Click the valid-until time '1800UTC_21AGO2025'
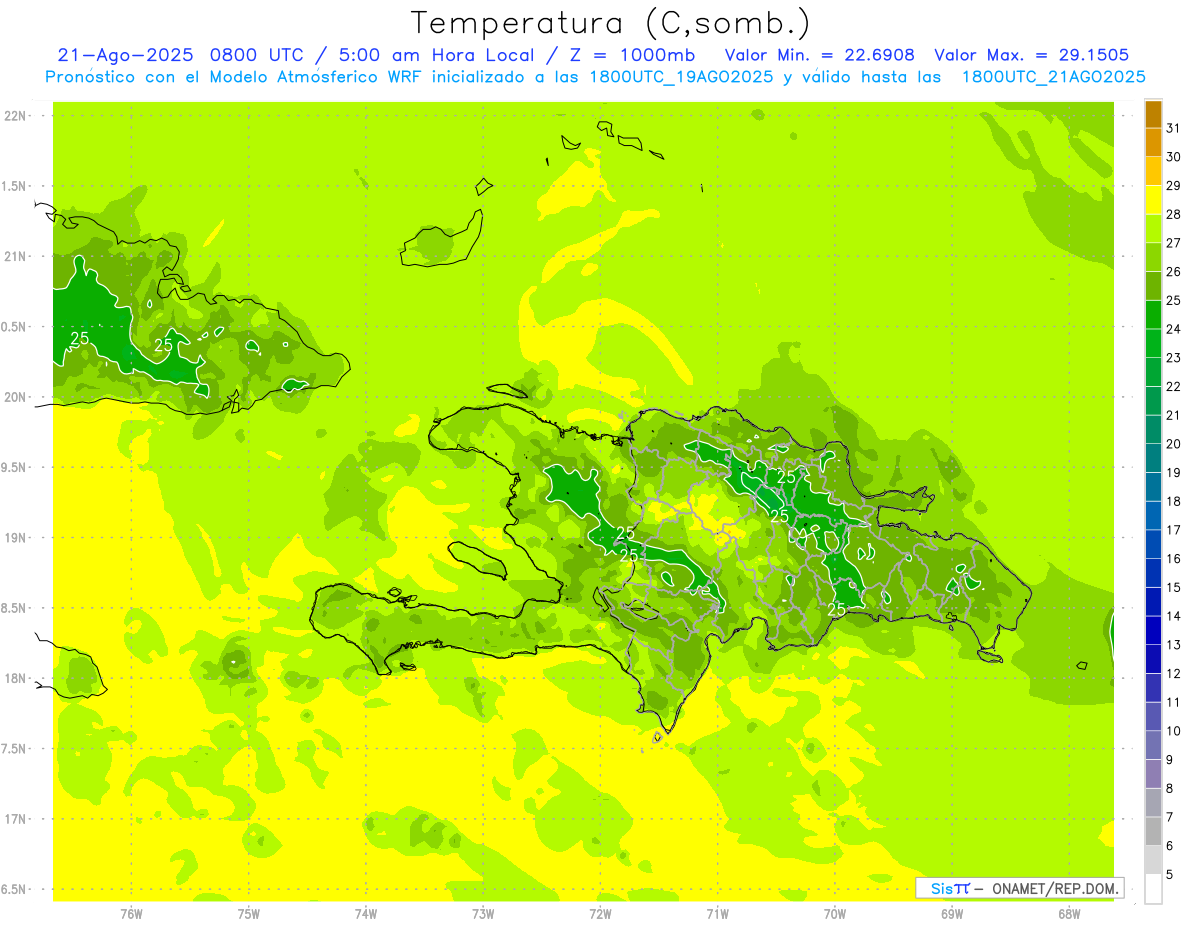Screen dimensions: 1200x927 click(x=1053, y=77)
